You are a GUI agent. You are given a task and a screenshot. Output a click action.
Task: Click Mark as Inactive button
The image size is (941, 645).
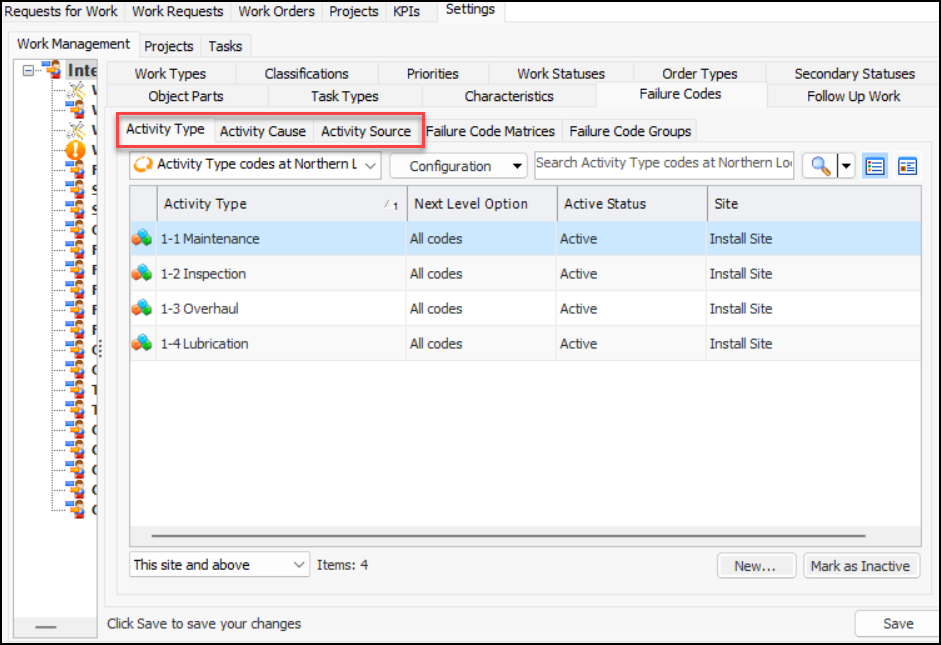coord(861,566)
